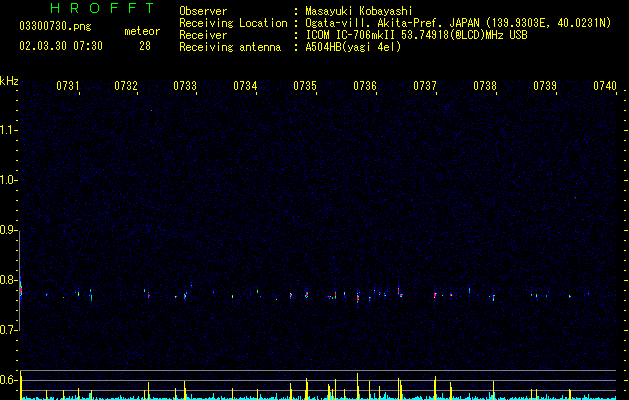
Task: Select the file name 03300730.png
Action: 55,26
